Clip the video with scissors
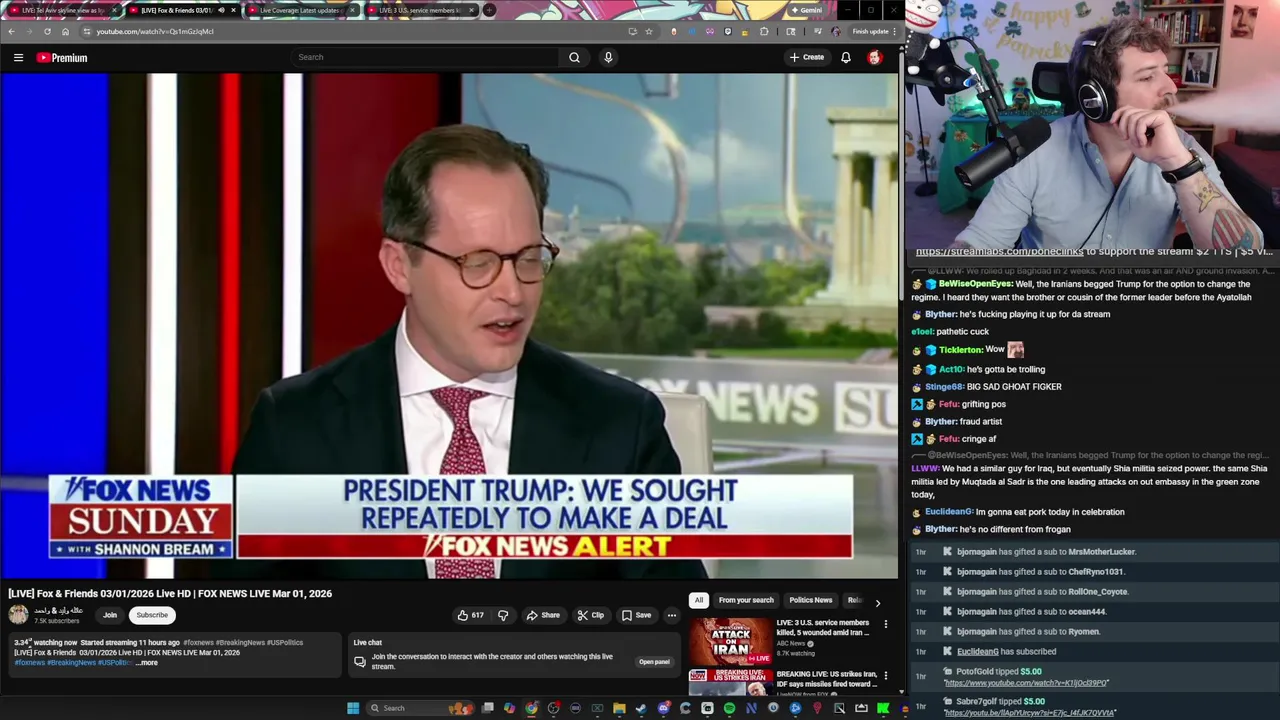 591,615
